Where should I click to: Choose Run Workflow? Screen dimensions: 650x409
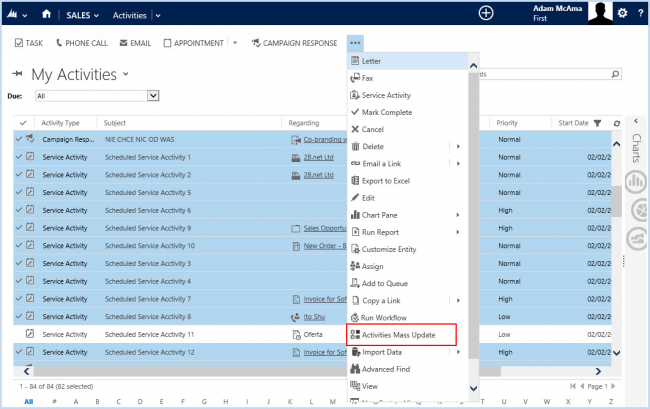408,317
